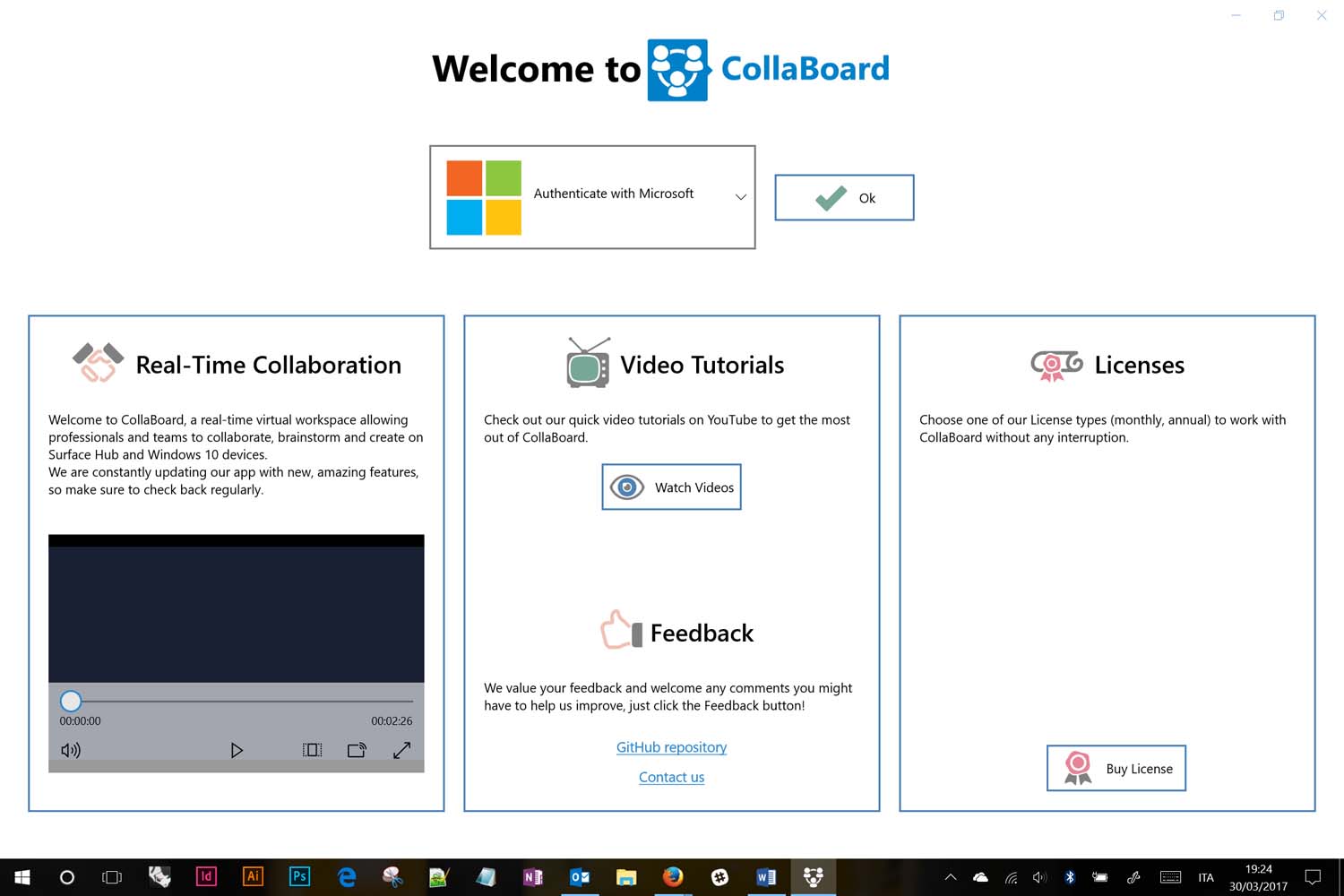Show hidden system tray icons
The width and height of the screenshot is (1344, 896).
point(951,877)
